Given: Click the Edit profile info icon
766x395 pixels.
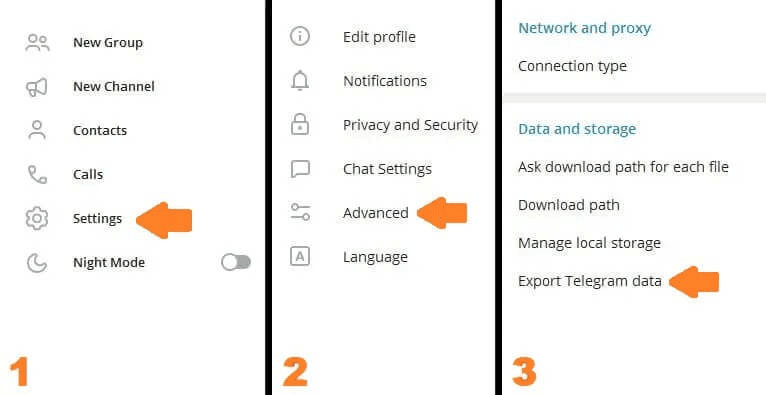Looking at the screenshot, I should pyautogui.click(x=300, y=37).
